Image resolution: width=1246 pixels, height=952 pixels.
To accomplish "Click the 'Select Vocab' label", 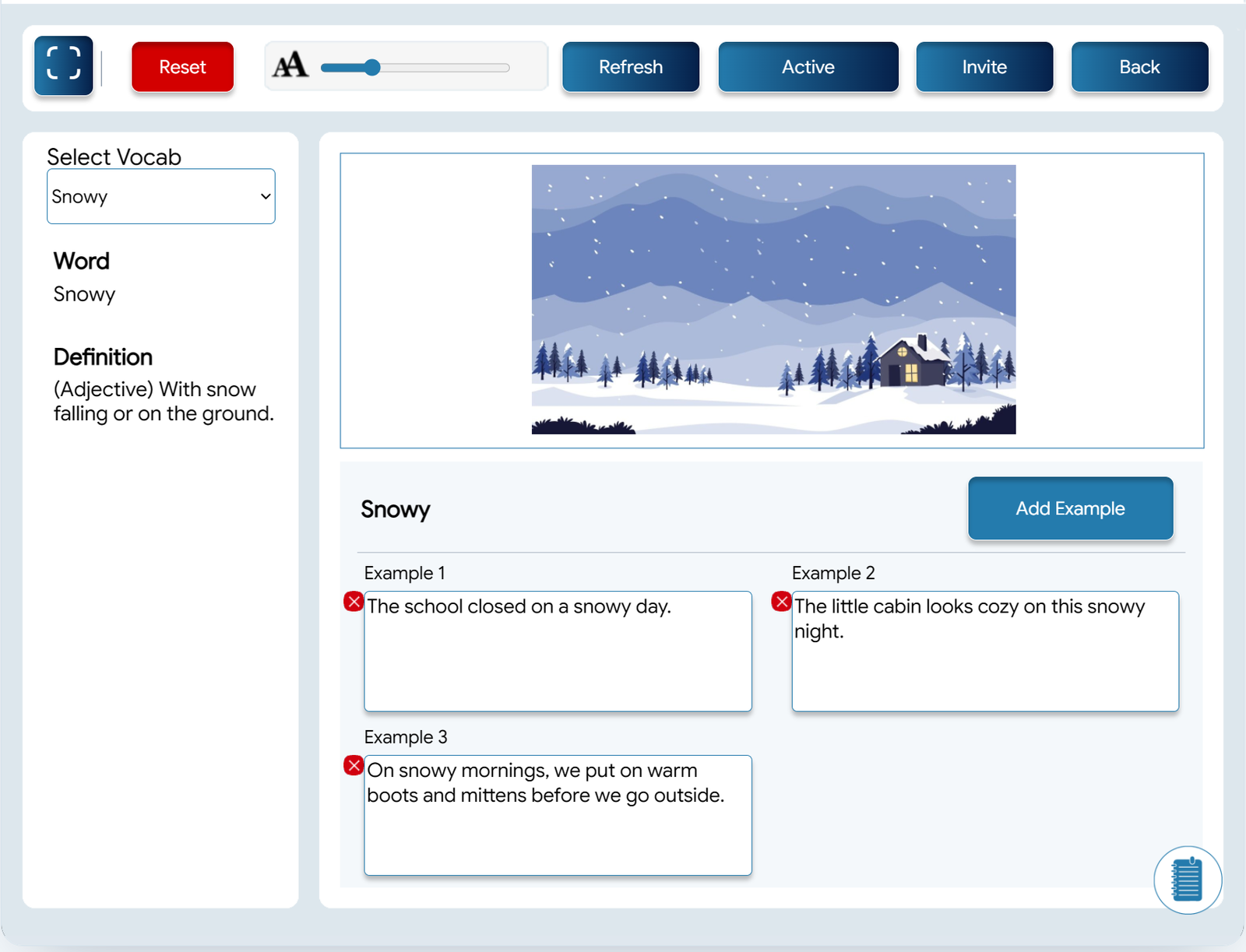I will [114, 156].
